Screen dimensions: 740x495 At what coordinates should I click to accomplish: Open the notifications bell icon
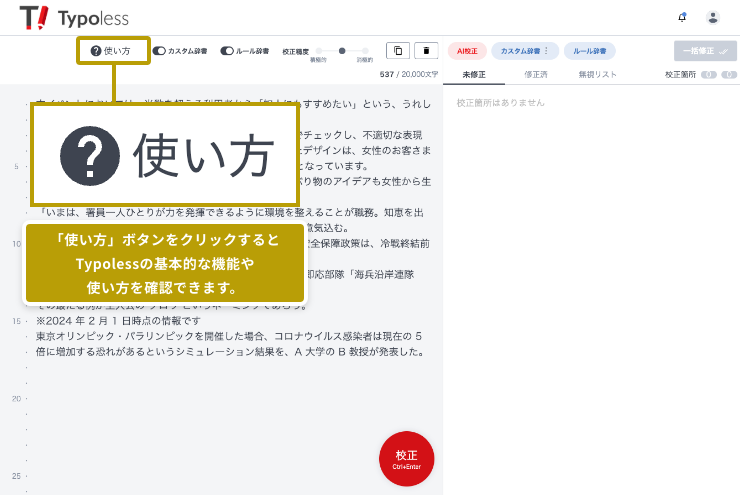pyautogui.click(x=682, y=17)
